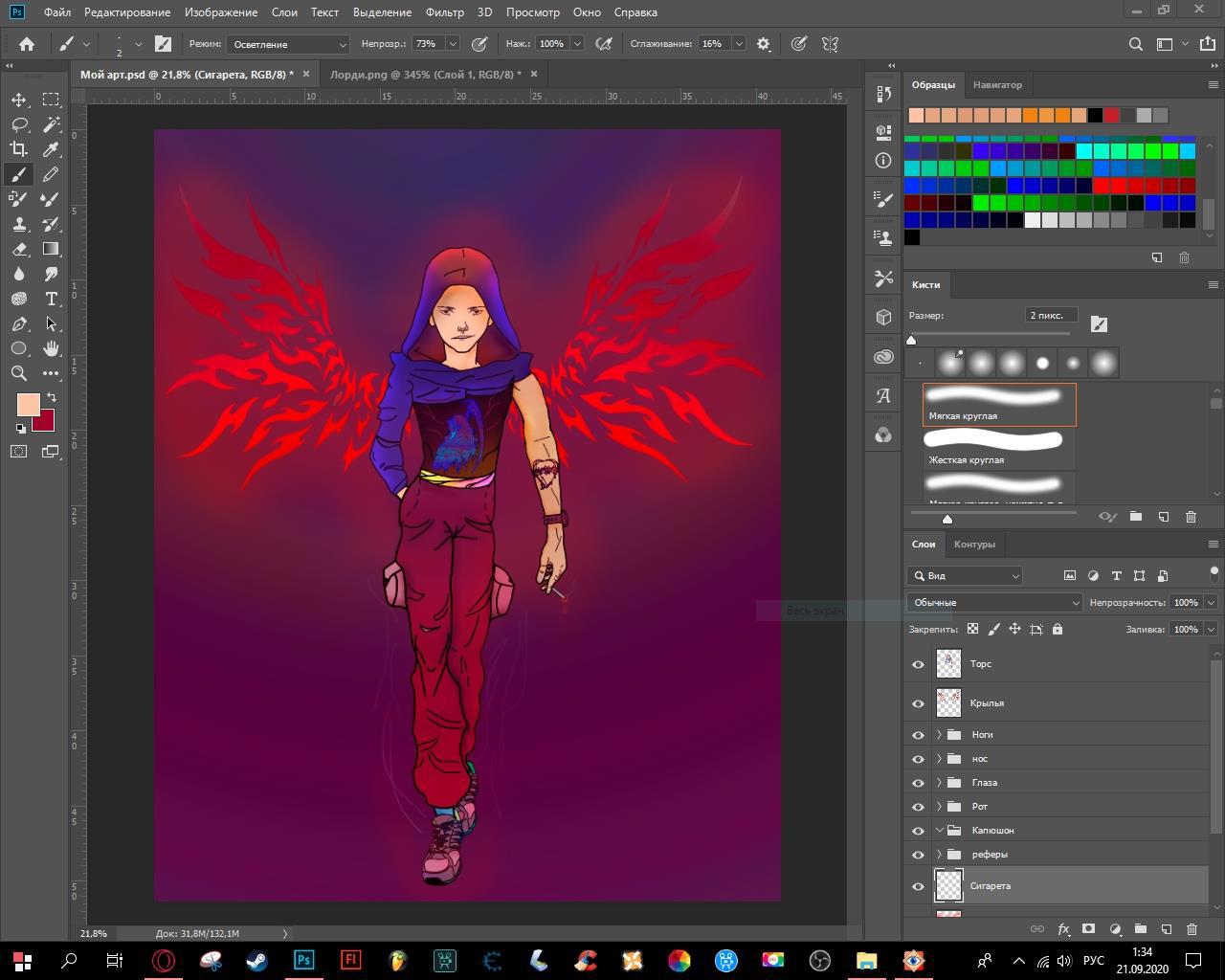This screenshot has height=980, width=1225.
Task: Add layer style with fx icon
Action: (x=1063, y=928)
